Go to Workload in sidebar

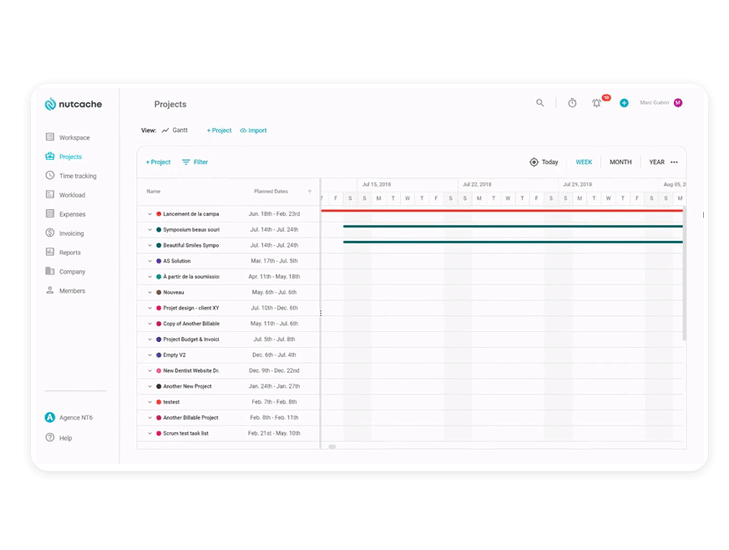(x=71, y=195)
